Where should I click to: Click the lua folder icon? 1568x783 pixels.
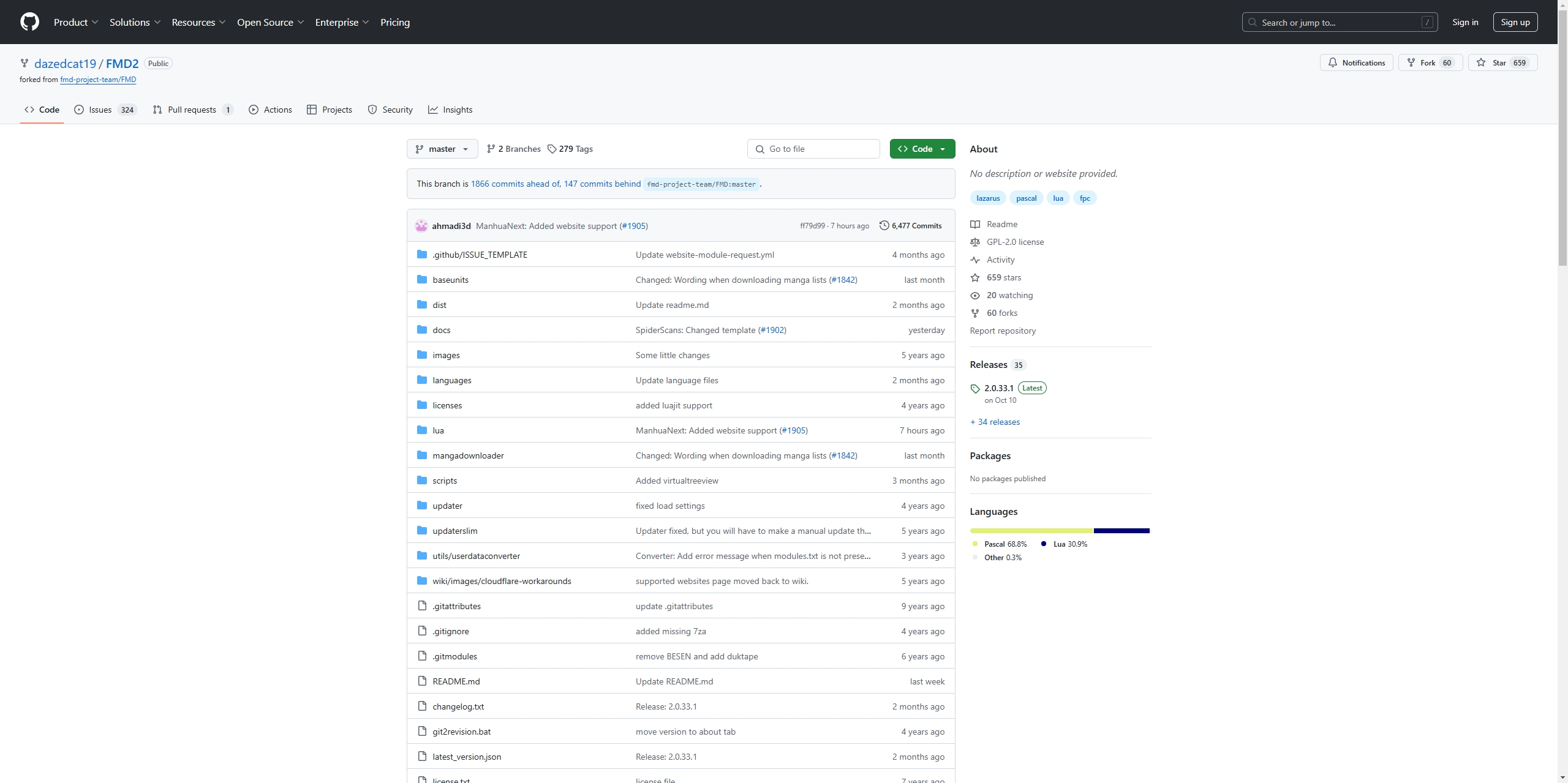tap(422, 430)
